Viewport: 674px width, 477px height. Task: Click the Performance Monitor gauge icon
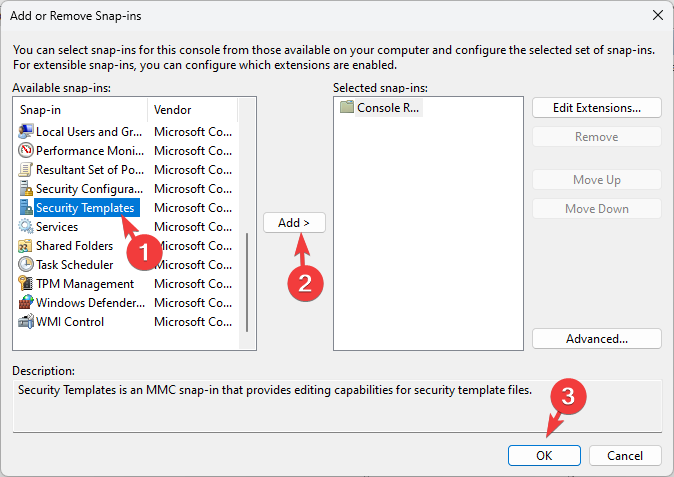click(26, 150)
